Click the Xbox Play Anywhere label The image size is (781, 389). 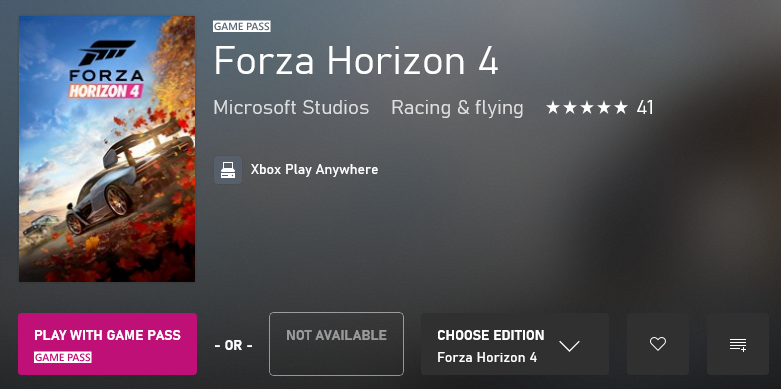tap(314, 170)
